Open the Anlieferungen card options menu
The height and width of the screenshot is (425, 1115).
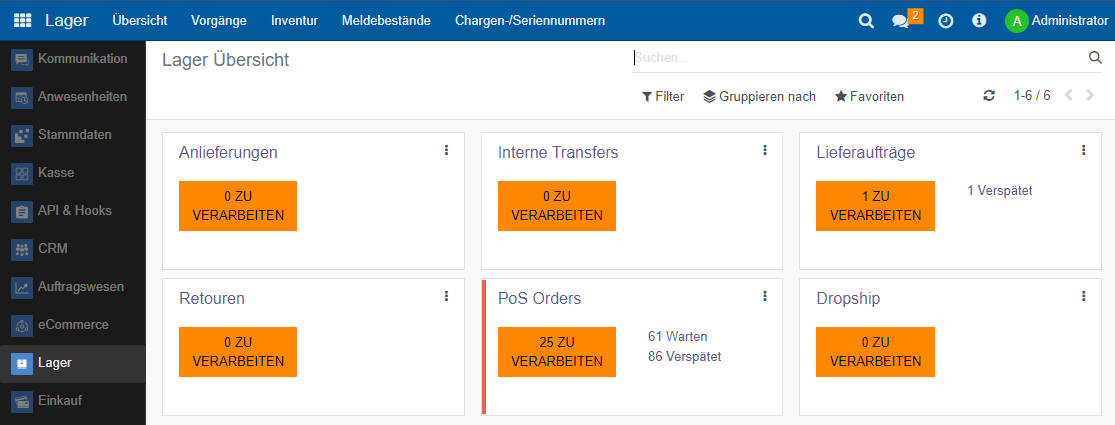446,150
